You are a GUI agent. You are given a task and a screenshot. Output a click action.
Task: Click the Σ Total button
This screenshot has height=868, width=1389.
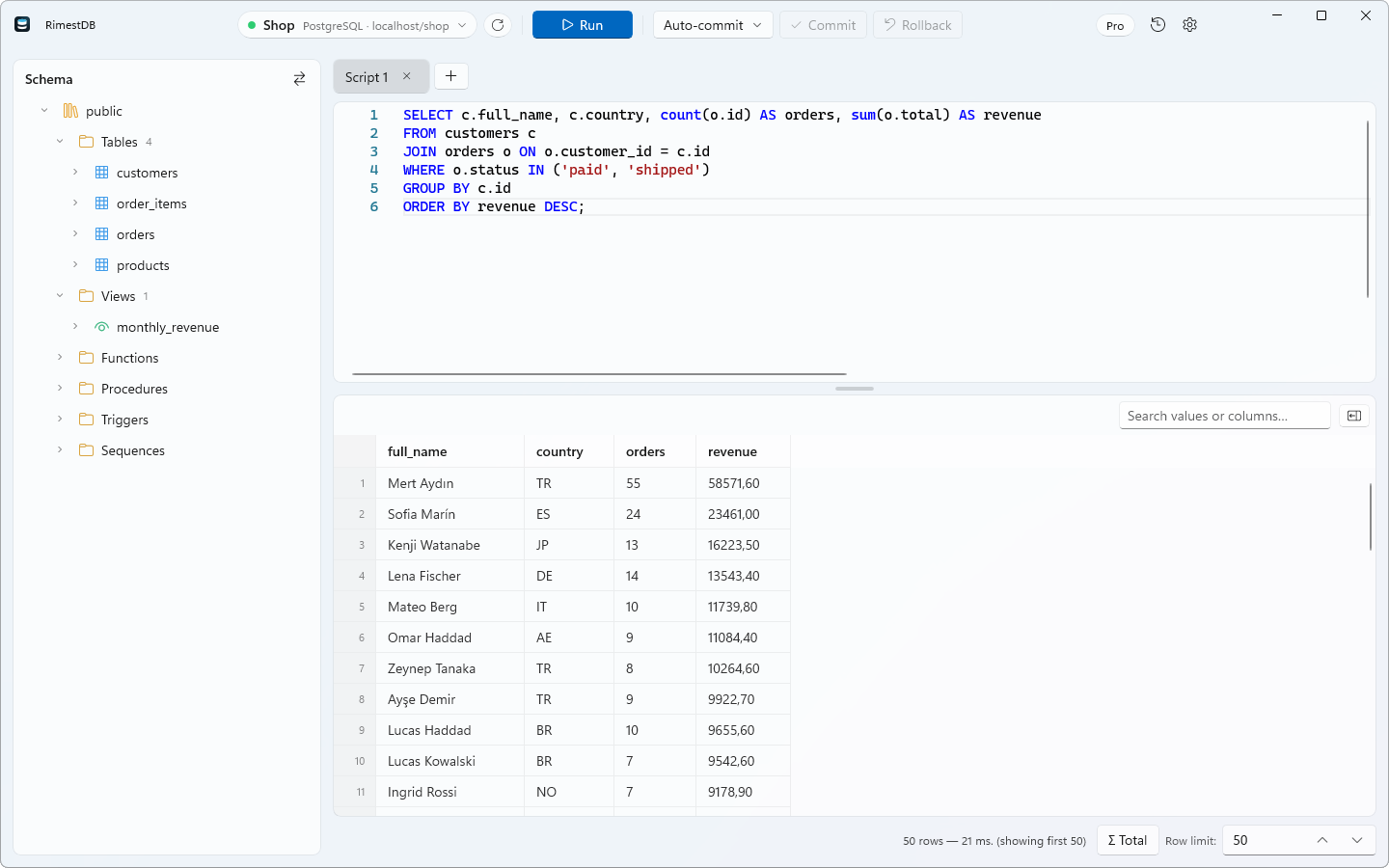[x=1128, y=840]
